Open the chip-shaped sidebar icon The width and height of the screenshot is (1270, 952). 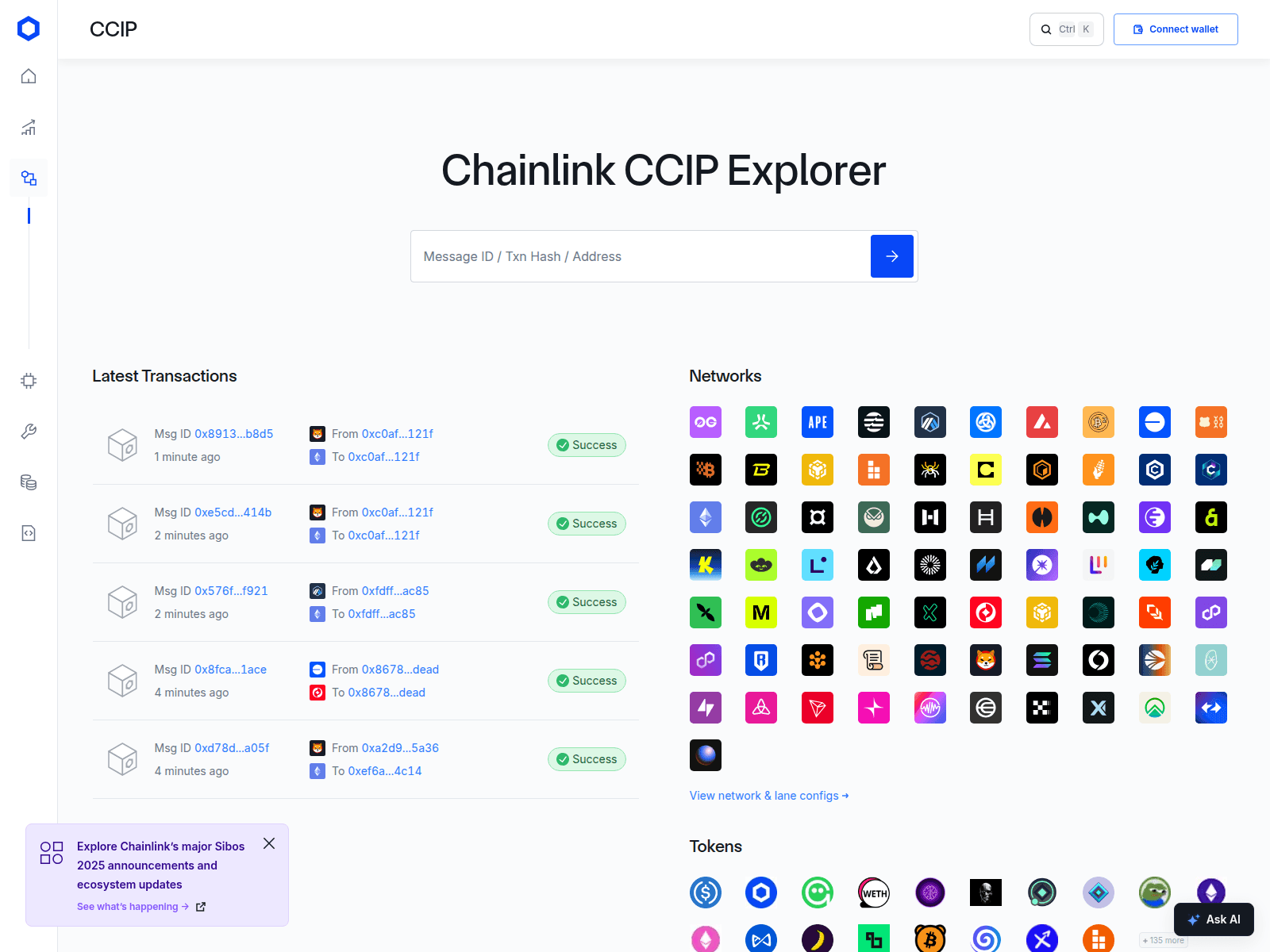click(29, 381)
